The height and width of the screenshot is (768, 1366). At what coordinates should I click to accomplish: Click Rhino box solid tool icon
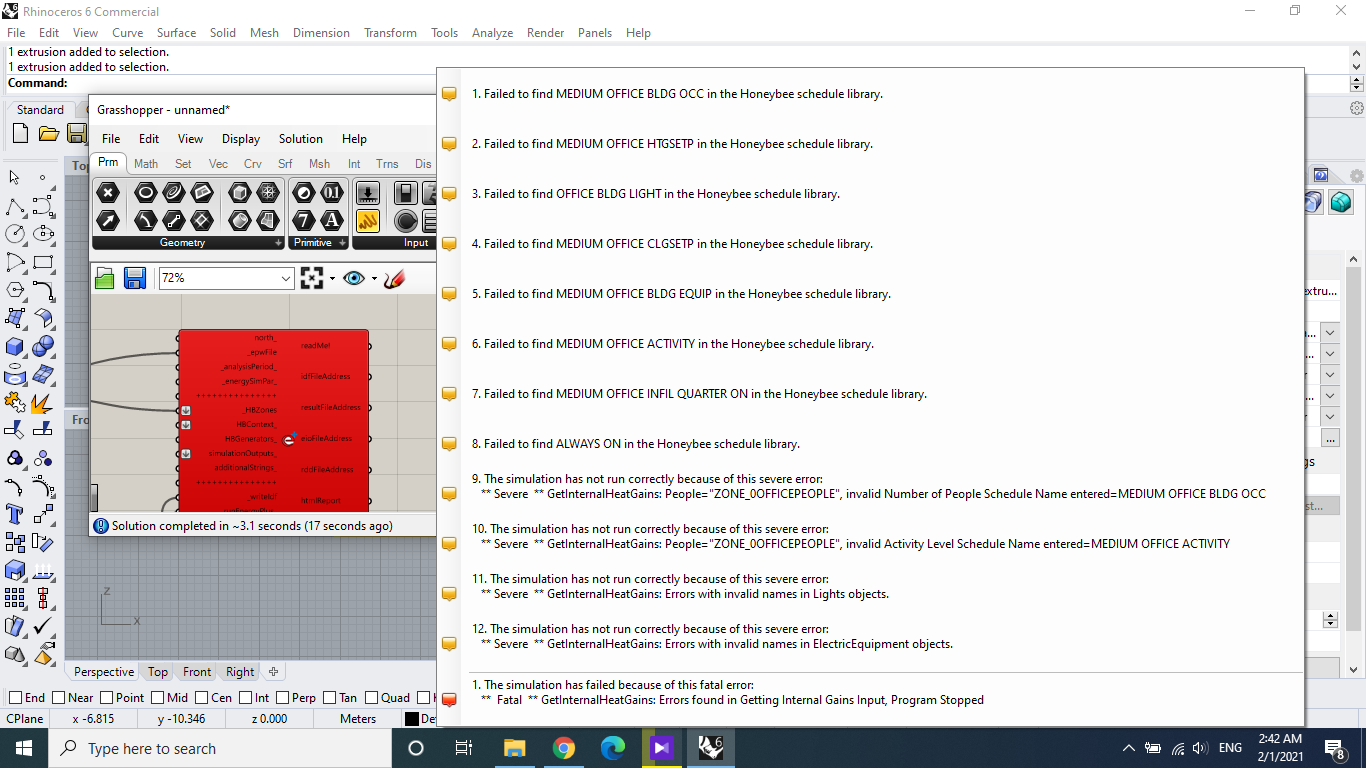15,346
